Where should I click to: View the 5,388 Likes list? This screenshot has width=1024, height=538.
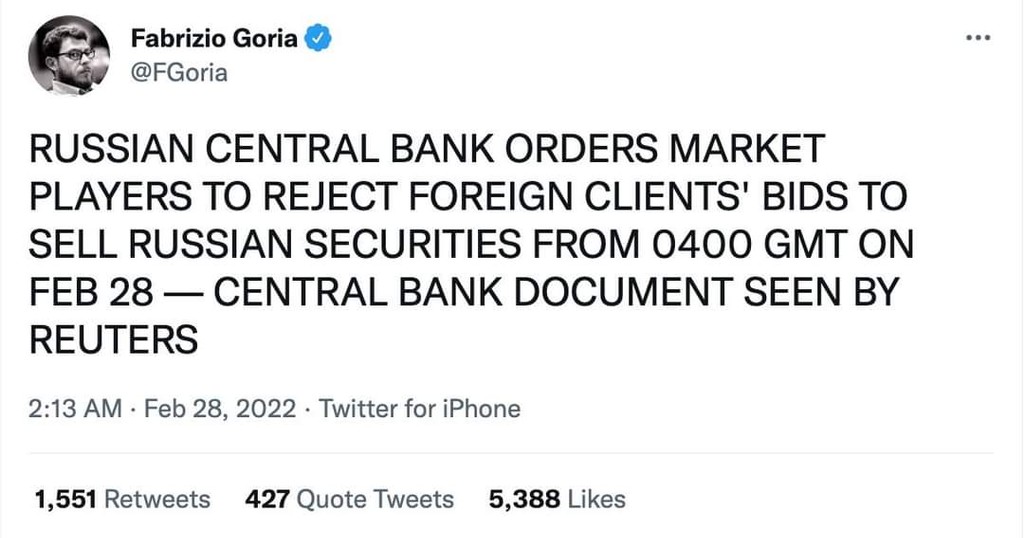[x=557, y=499]
